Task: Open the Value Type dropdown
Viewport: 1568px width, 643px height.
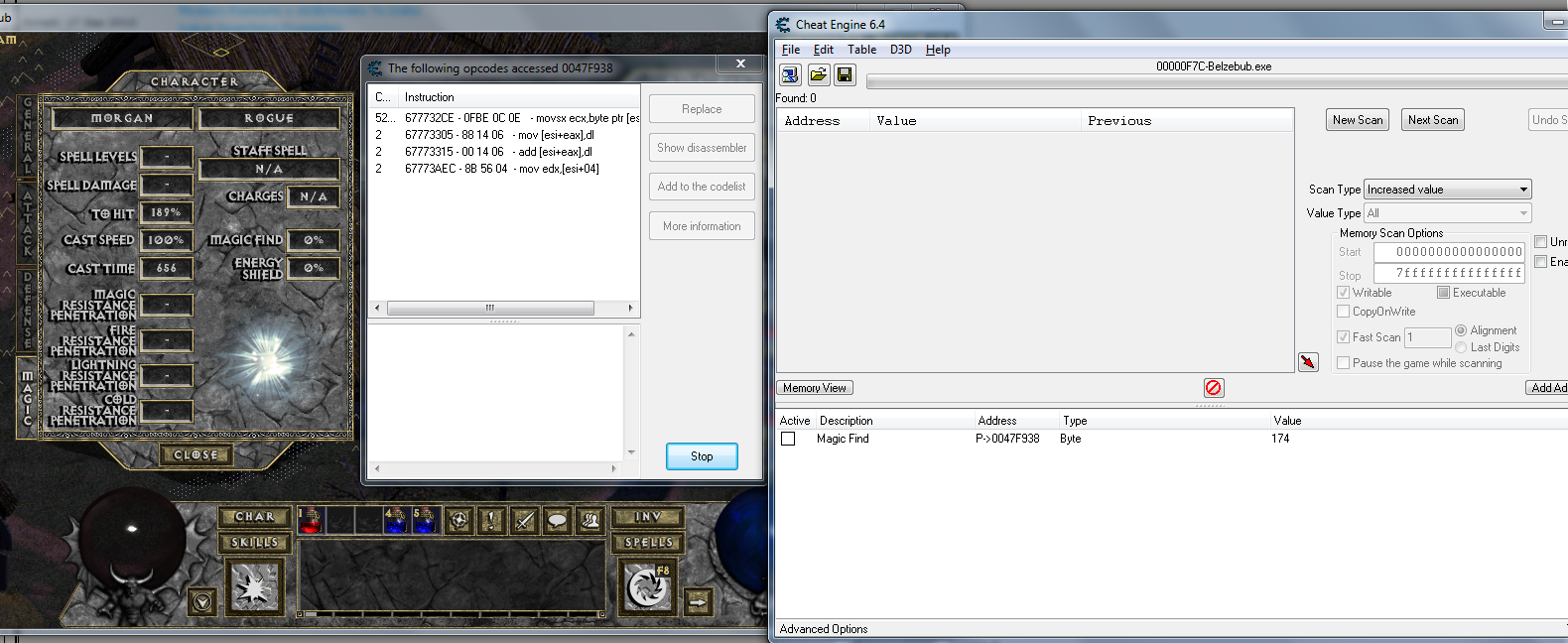Action: click(x=1448, y=213)
